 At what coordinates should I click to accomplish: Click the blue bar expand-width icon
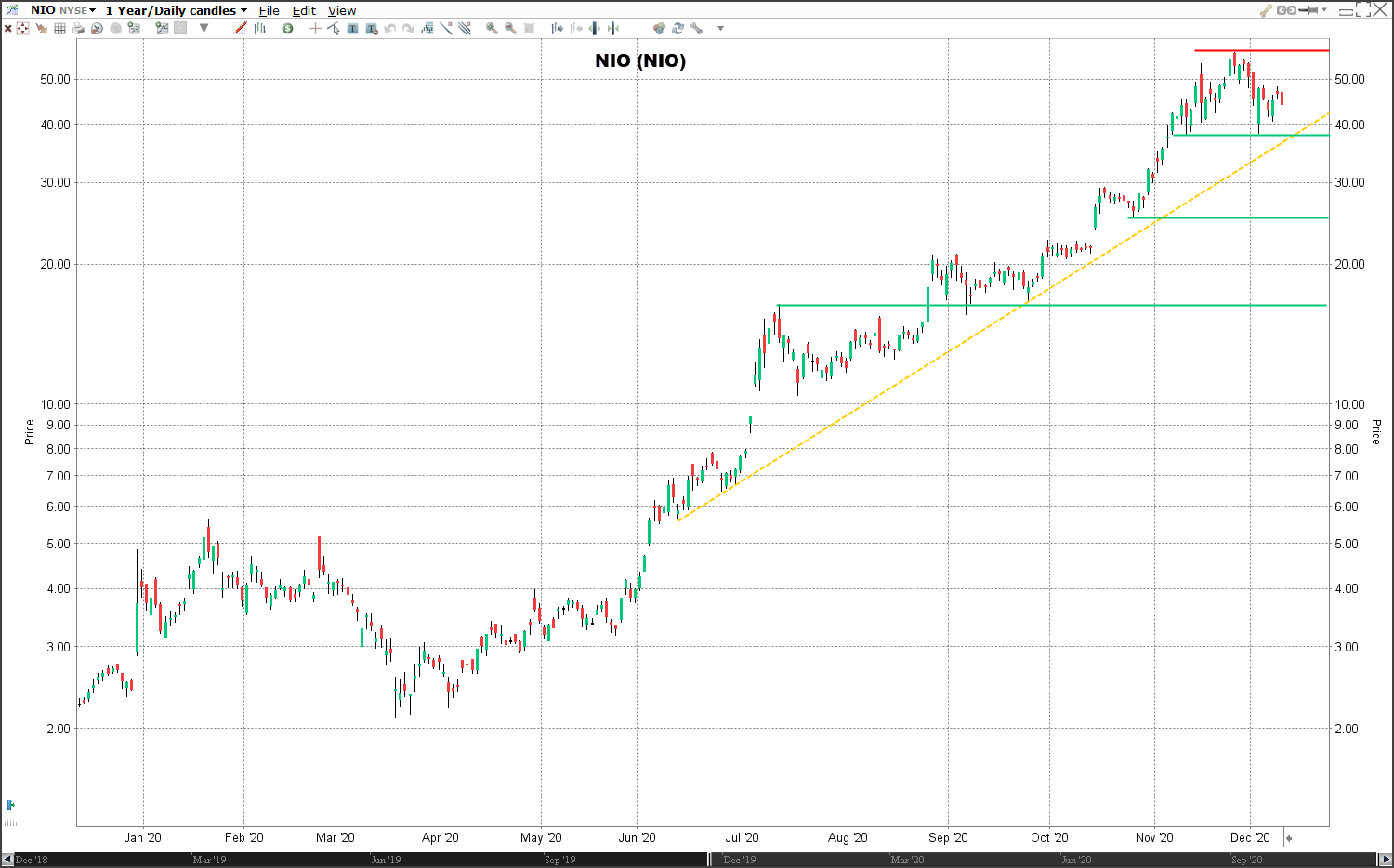(595, 29)
